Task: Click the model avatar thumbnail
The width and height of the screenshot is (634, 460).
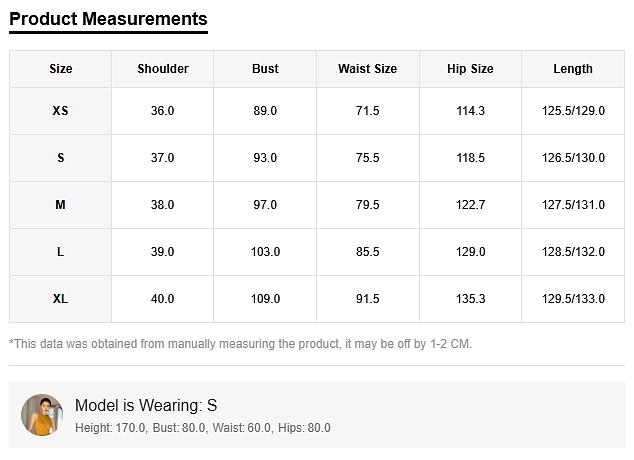Action: tap(42, 415)
